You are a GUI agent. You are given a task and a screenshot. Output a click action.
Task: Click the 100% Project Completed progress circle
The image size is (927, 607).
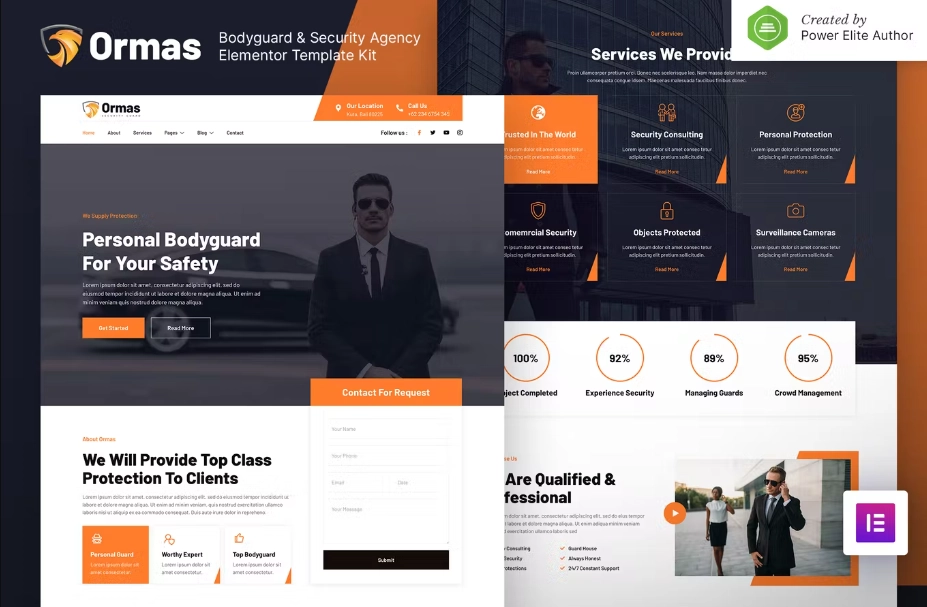pyautogui.click(x=526, y=358)
